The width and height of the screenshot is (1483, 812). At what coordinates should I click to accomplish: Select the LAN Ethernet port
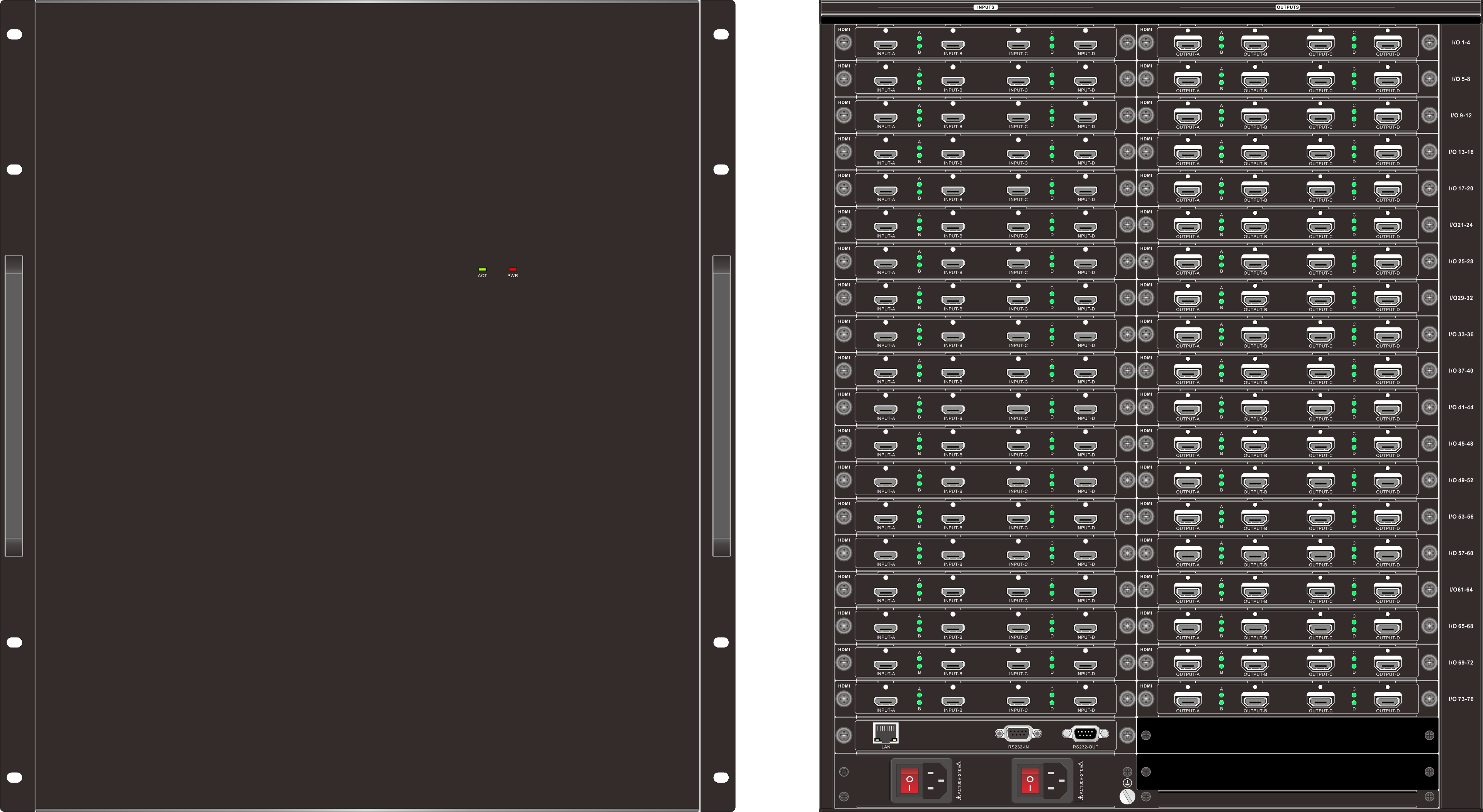886,733
